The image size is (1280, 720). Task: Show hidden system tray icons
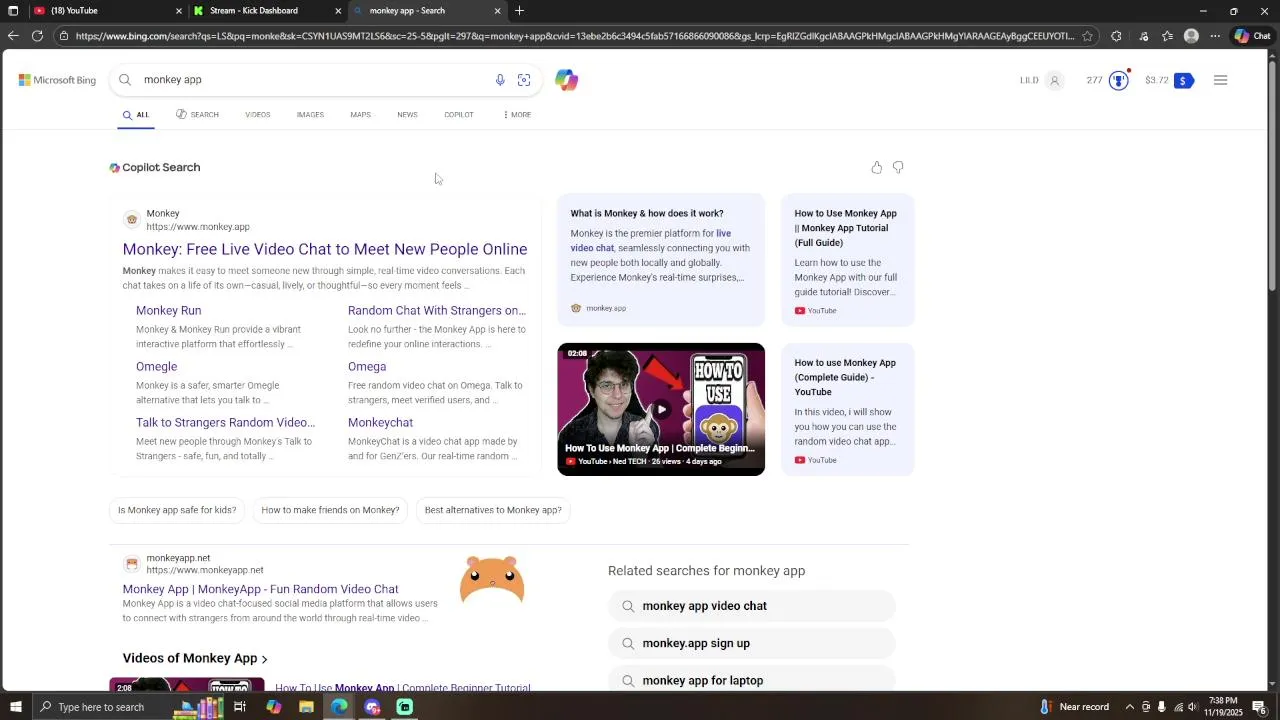[x=1130, y=707]
